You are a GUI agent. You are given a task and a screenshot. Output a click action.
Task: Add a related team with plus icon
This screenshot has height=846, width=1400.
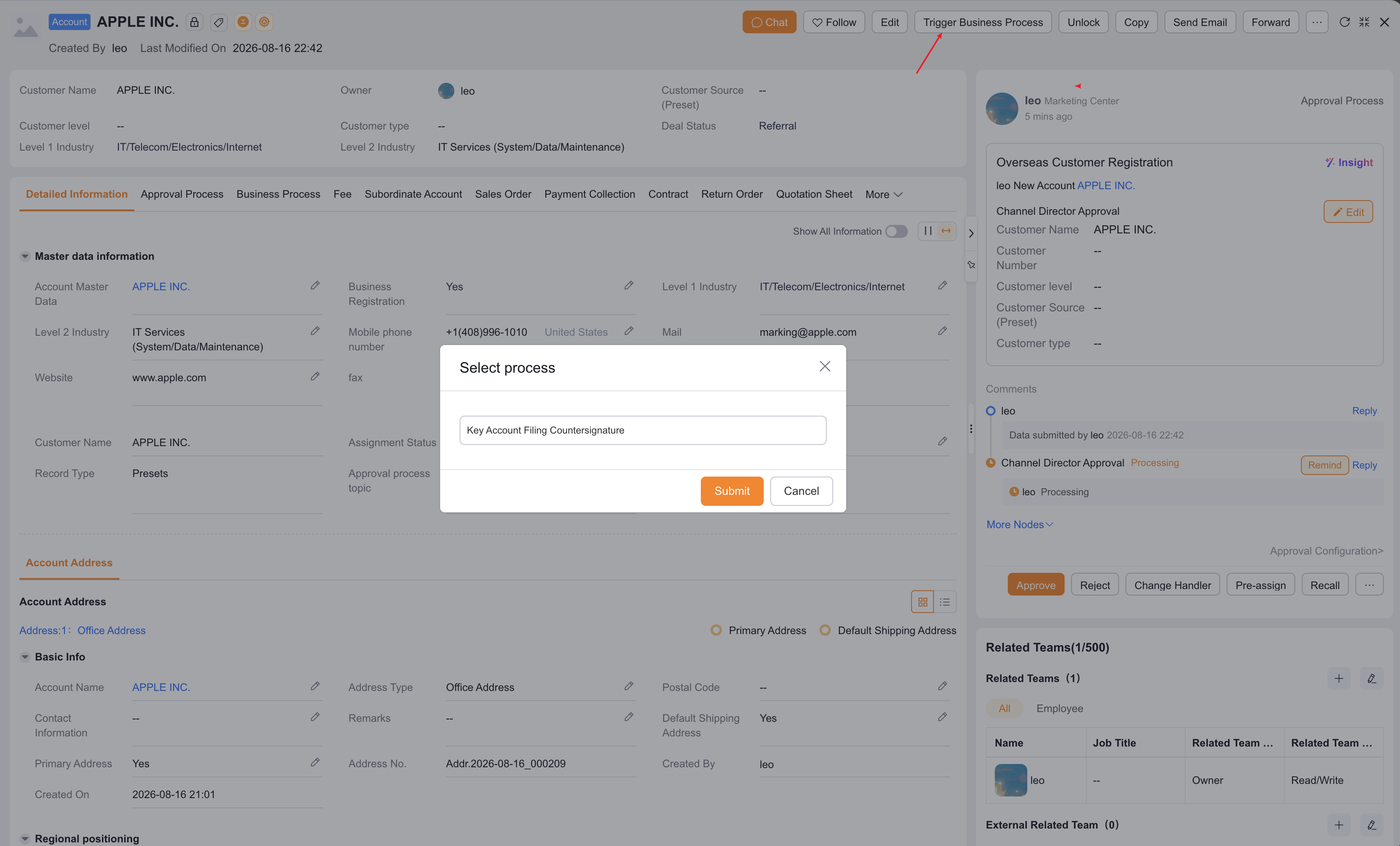click(x=1339, y=678)
